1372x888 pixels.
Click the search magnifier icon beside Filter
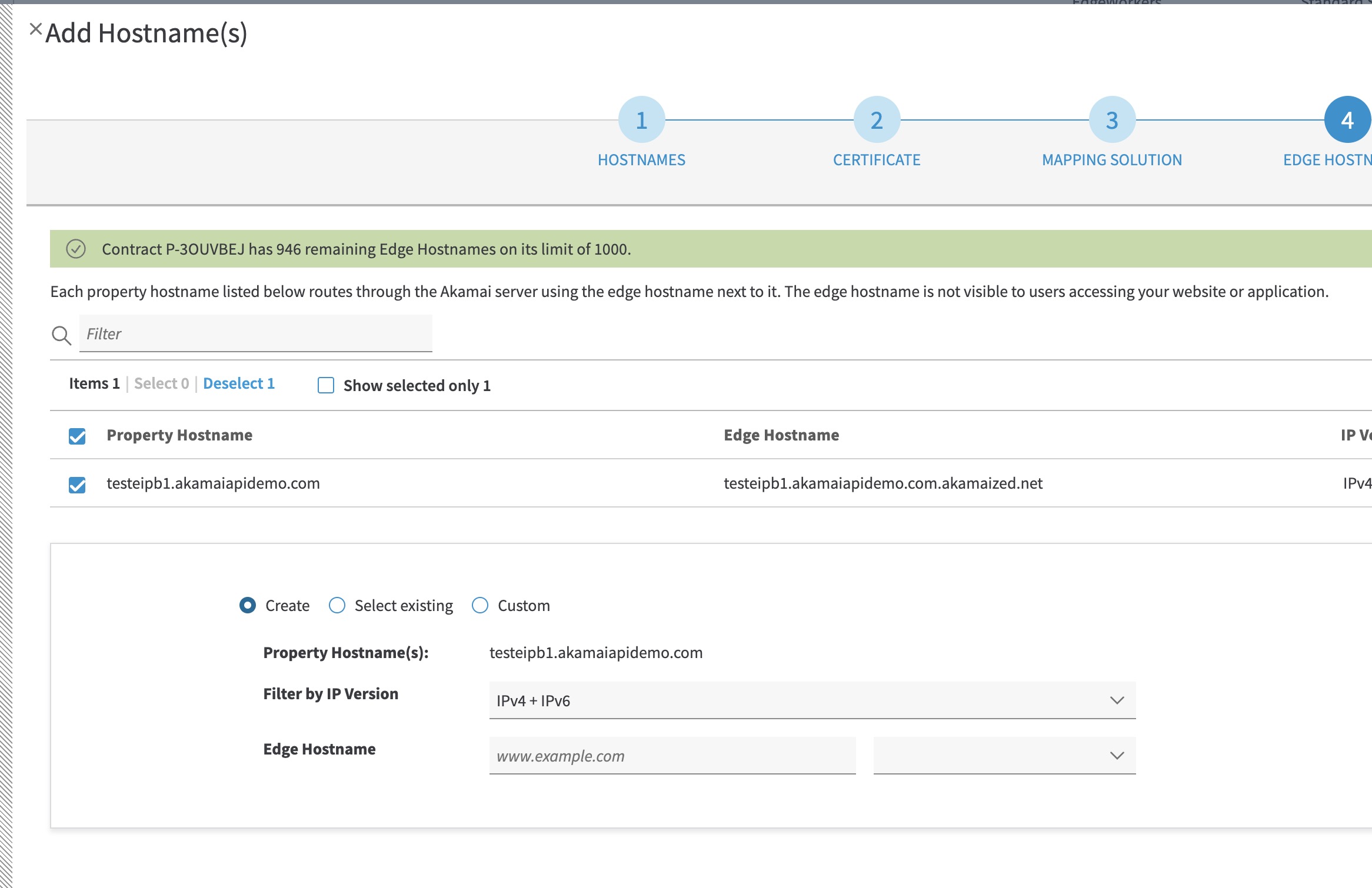point(61,335)
